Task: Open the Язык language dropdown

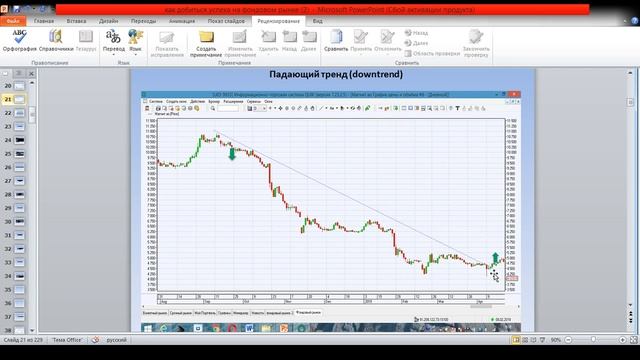Action: tap(136, 42)
